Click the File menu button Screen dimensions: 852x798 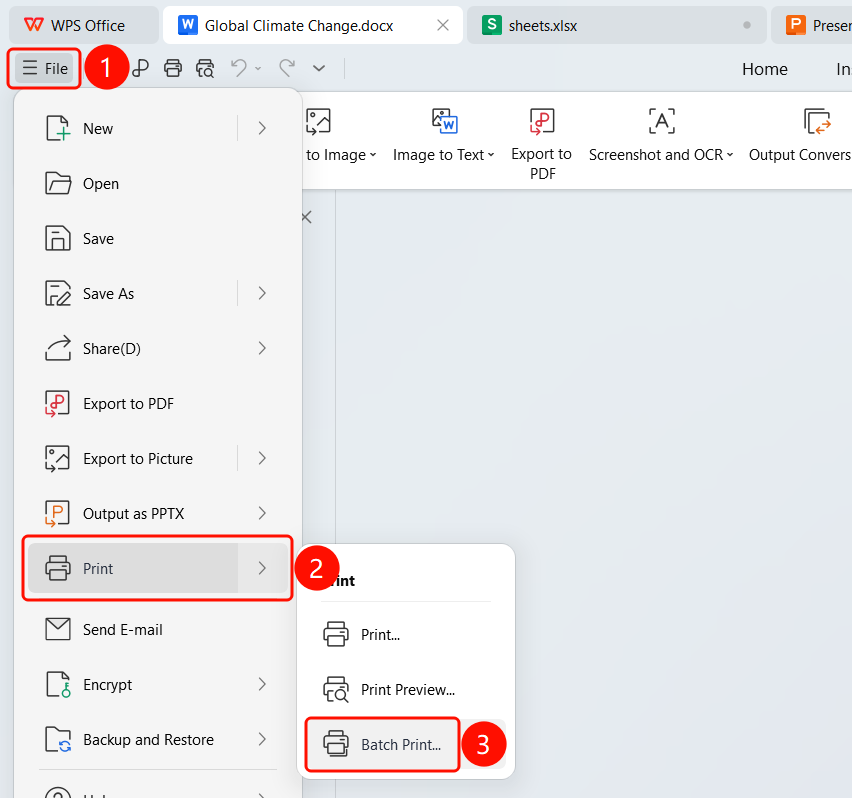pyautogui.click(x=45, y=68)
